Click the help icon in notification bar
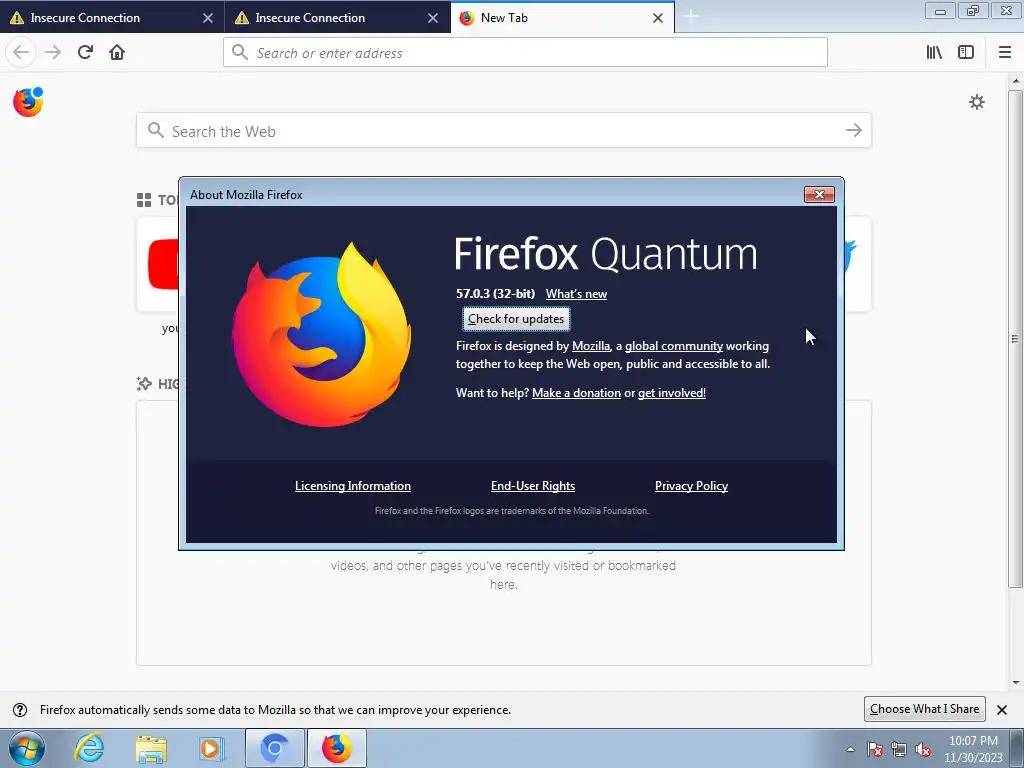This screenshot has width=1024, height=768. pos(20,710)
